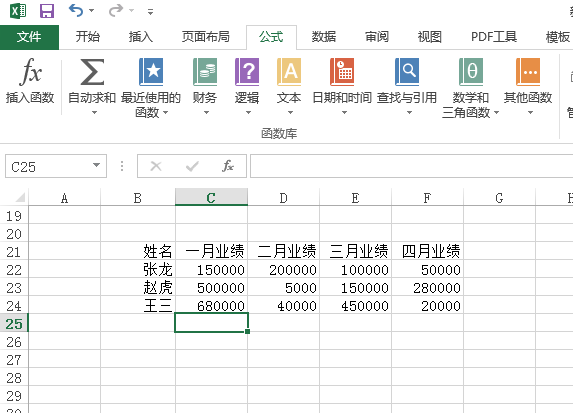573x413 pixels.
Task: Open the undo history dropdown arrow
Action: point(91,11)
